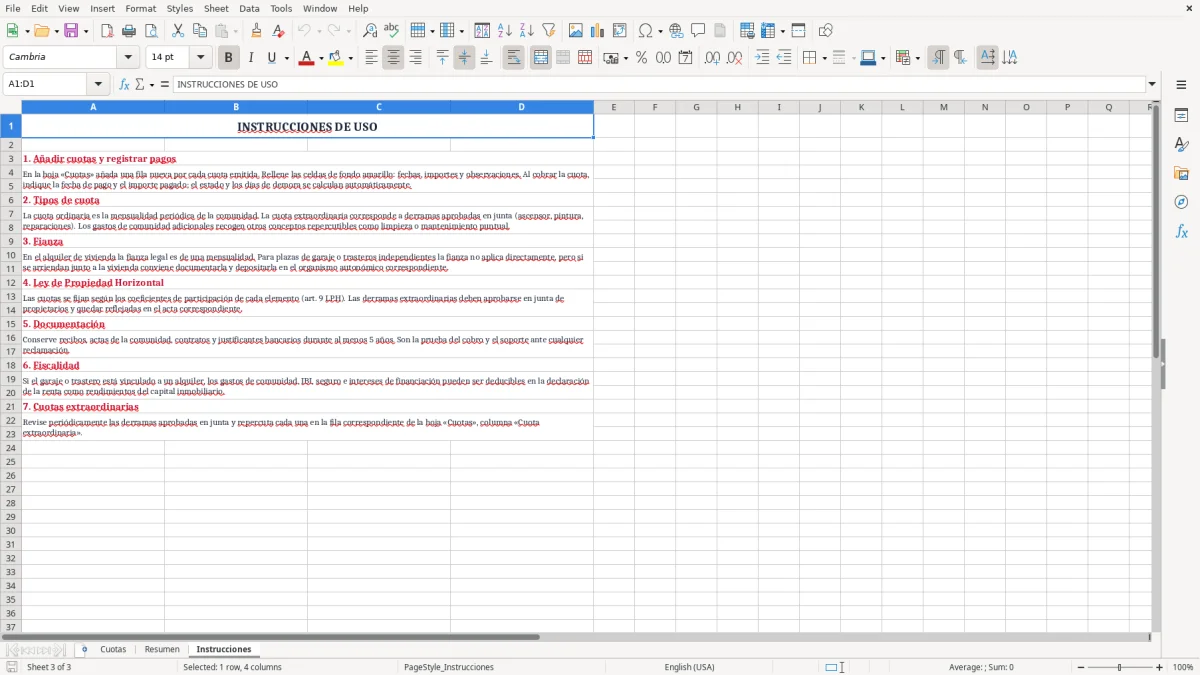The width and height of the screenshot is (1200, 675).
Task: Format cells as percent
Action: pyautogui.click(x=641, y=58)
